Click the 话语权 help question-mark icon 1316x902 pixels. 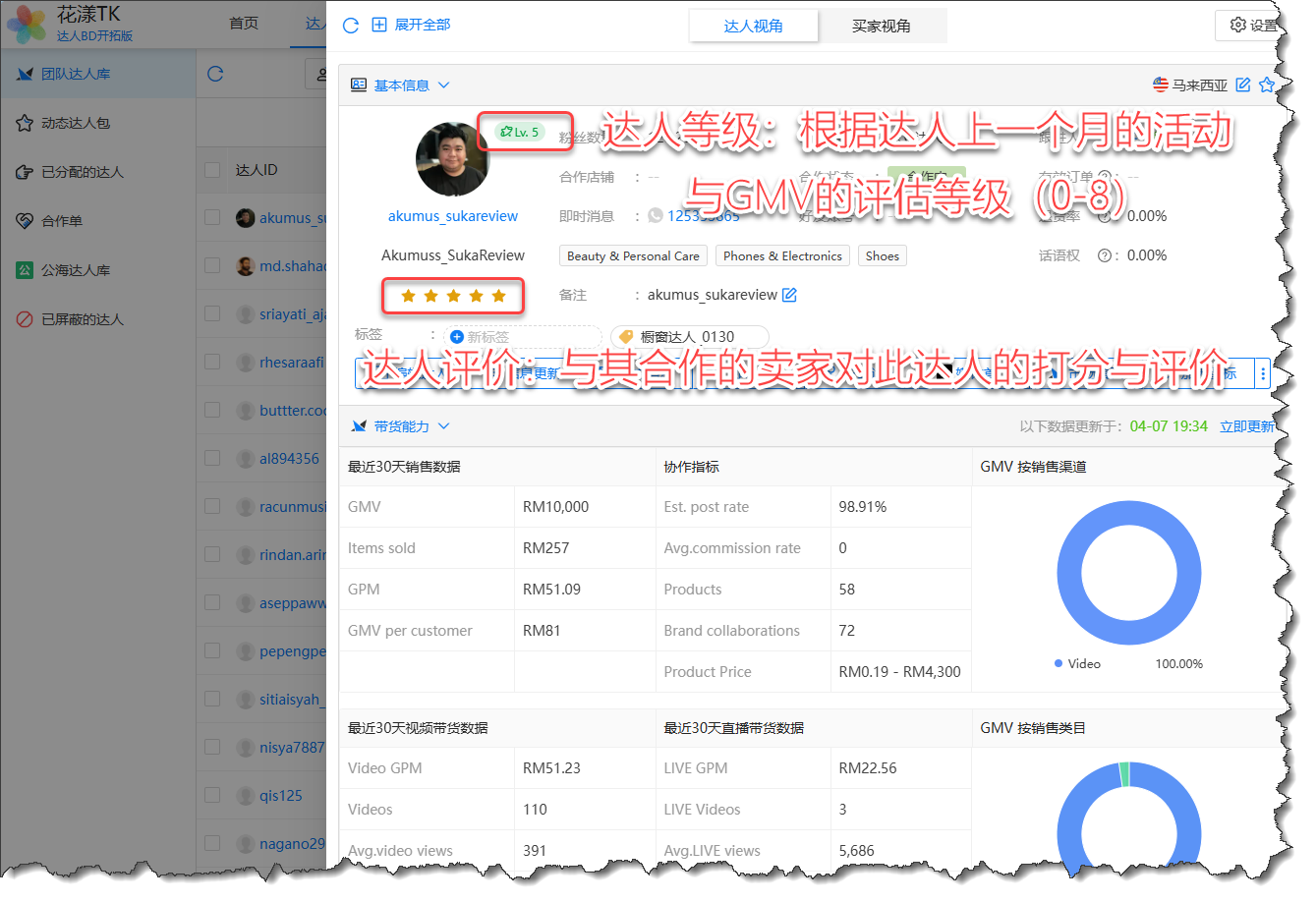coord(1105,255)
